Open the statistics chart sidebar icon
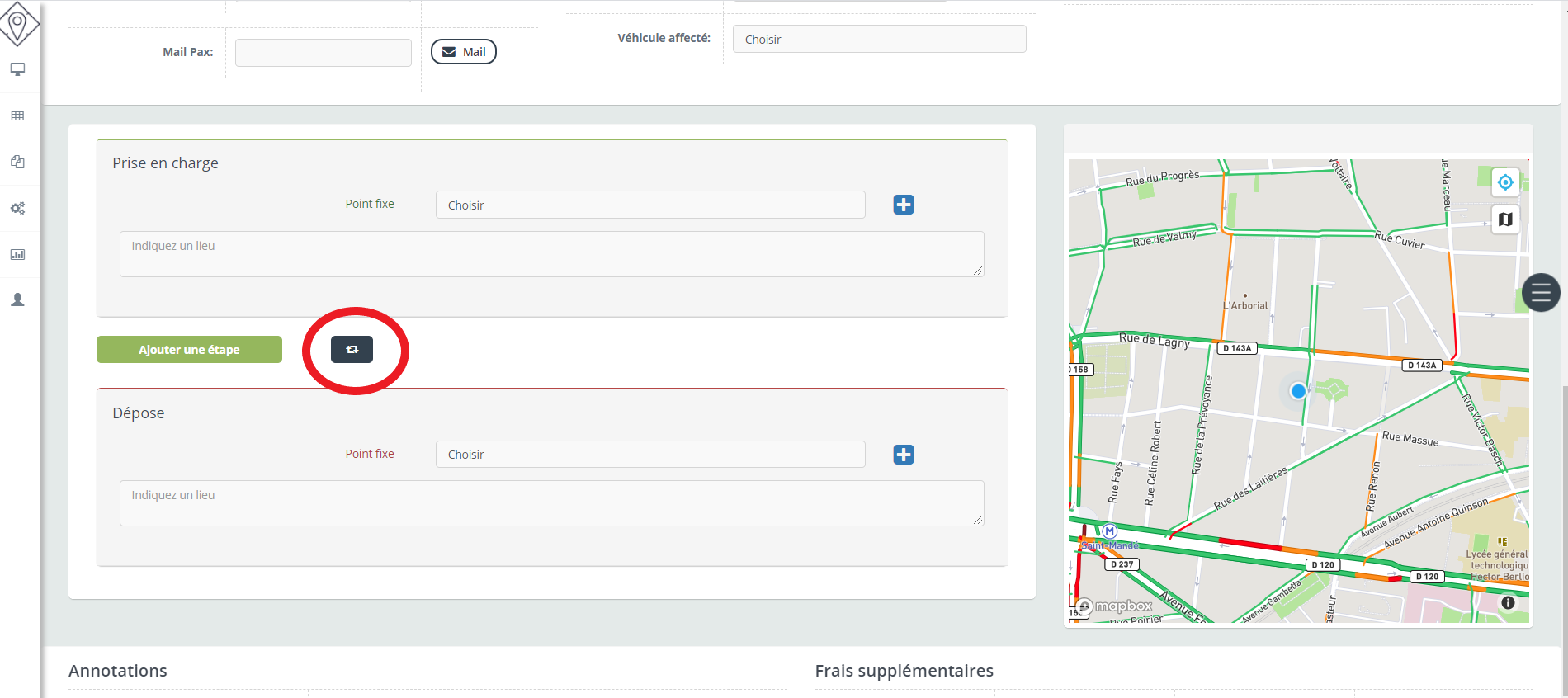 tap(17, 254)
